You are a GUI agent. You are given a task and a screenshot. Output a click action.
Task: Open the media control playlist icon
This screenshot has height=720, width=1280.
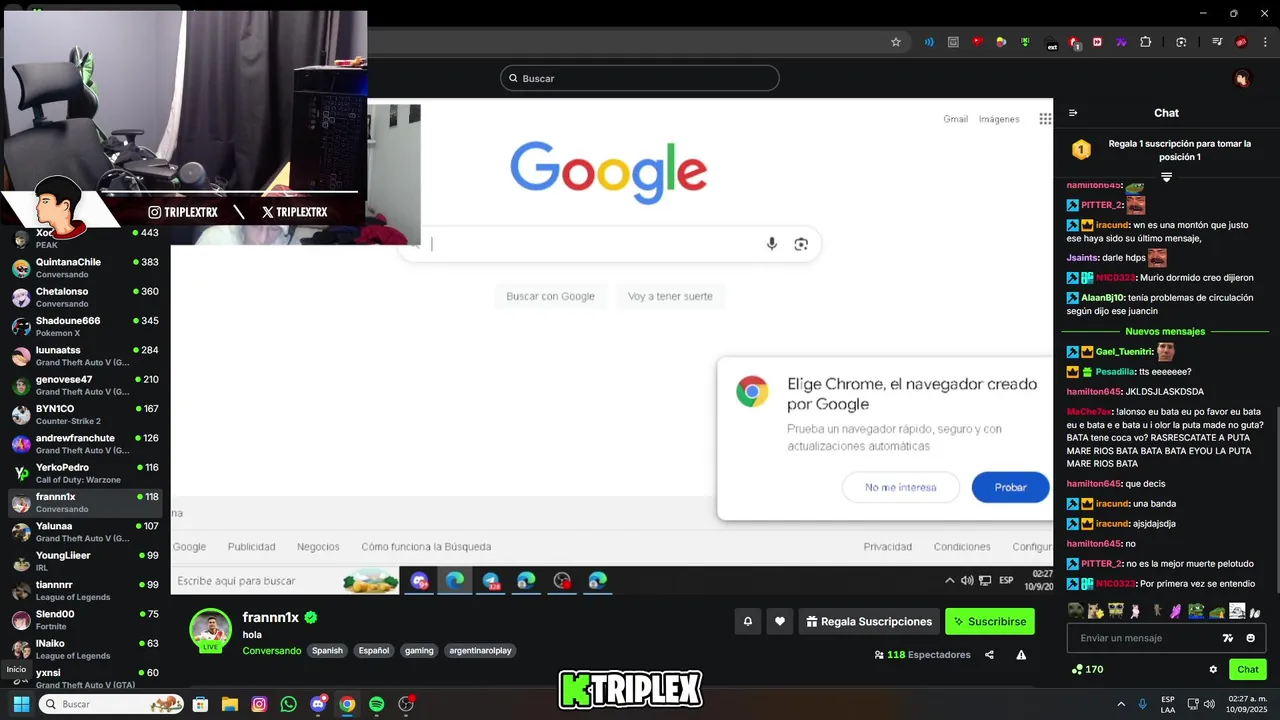(x=1217, y=42)
